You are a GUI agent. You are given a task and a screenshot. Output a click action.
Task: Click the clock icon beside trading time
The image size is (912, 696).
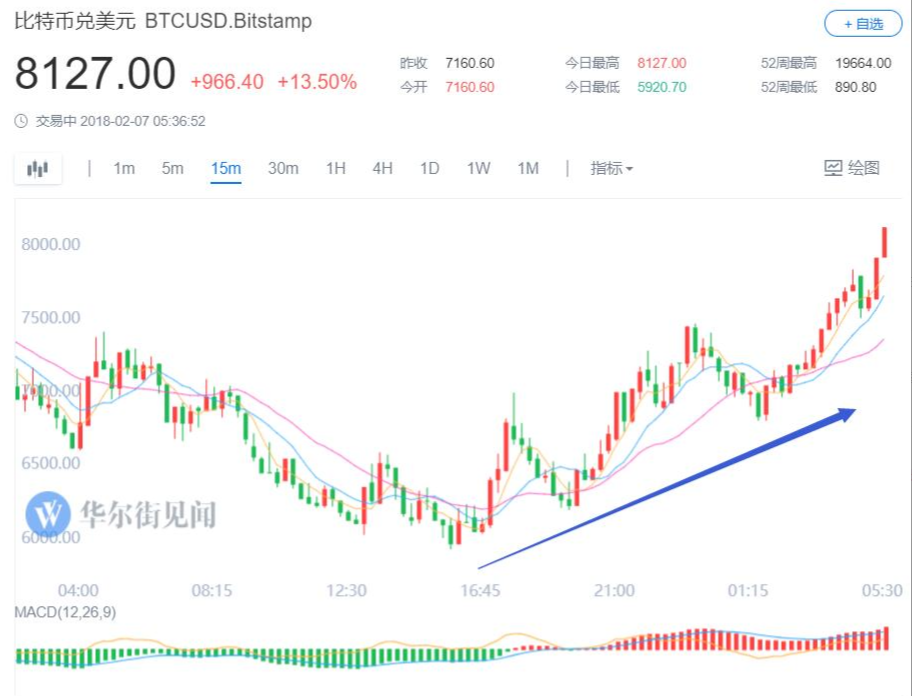coord(21,121)
